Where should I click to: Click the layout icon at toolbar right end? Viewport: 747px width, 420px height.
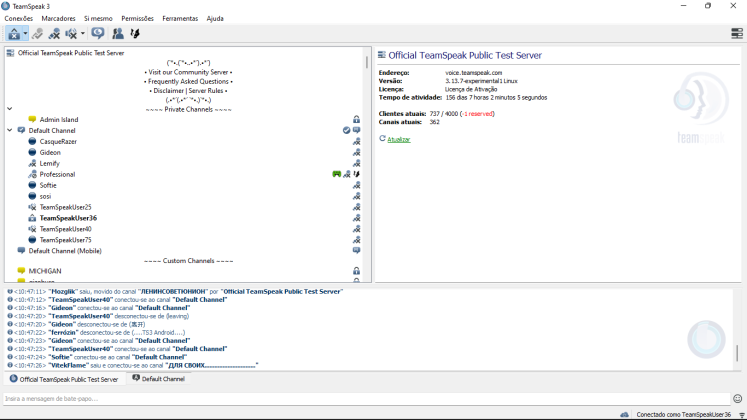click(737, 33)
